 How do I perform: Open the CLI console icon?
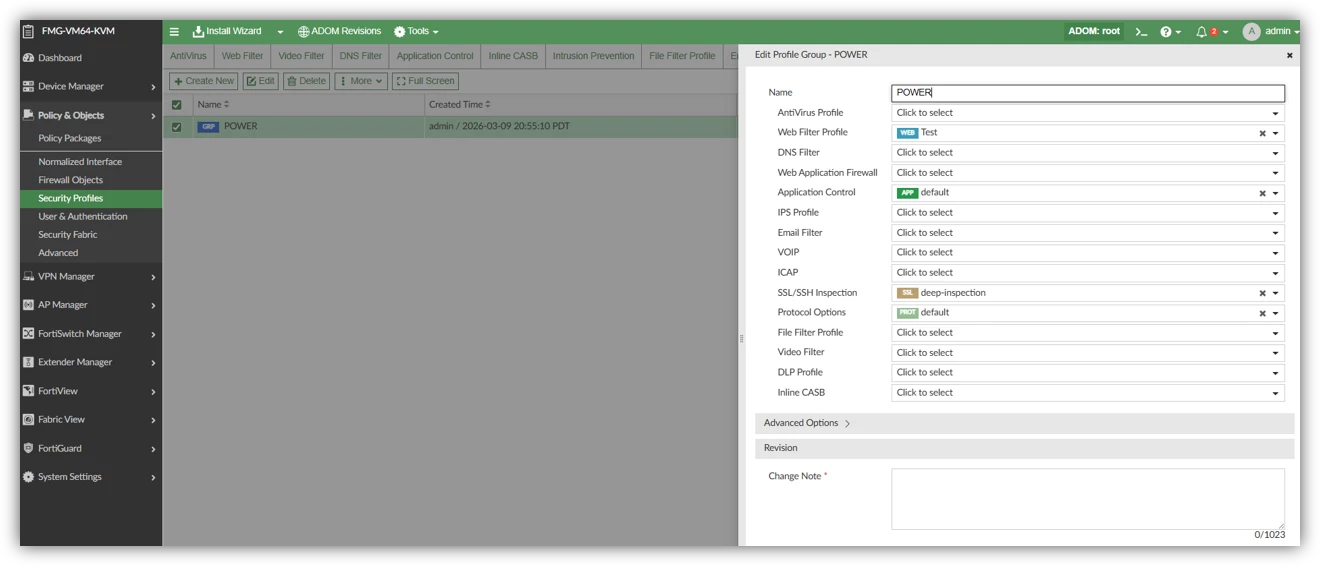tap(1141, 32)
